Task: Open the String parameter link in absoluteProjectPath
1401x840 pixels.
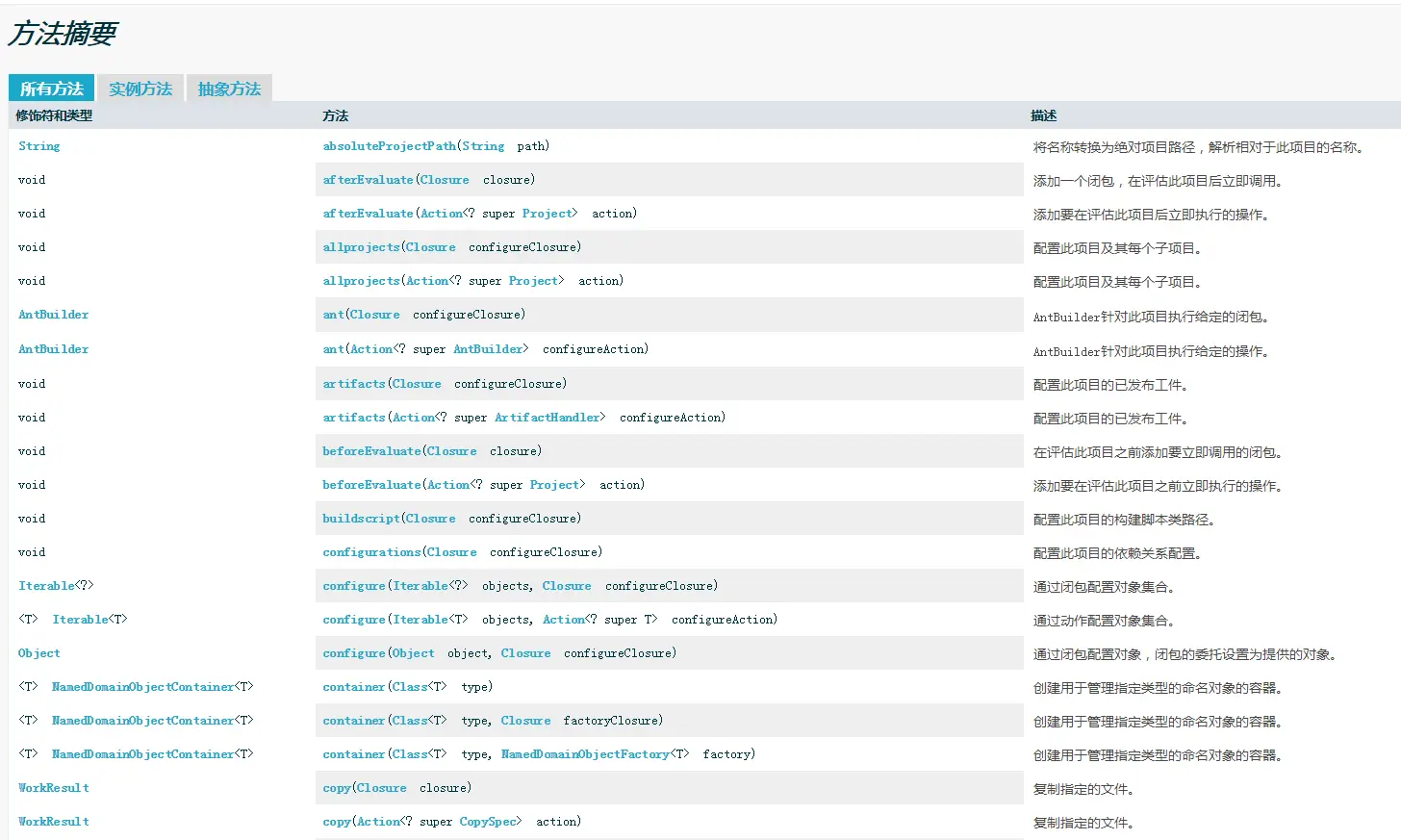Action: pyautogui.click(x=483, y=146)
